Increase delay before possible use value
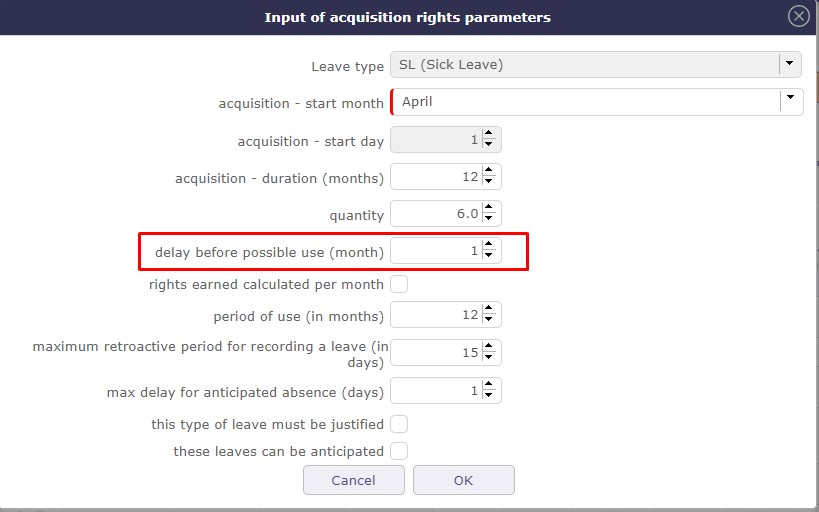The image size is (819, 512). pyautogui.click(x=488, y=245)
